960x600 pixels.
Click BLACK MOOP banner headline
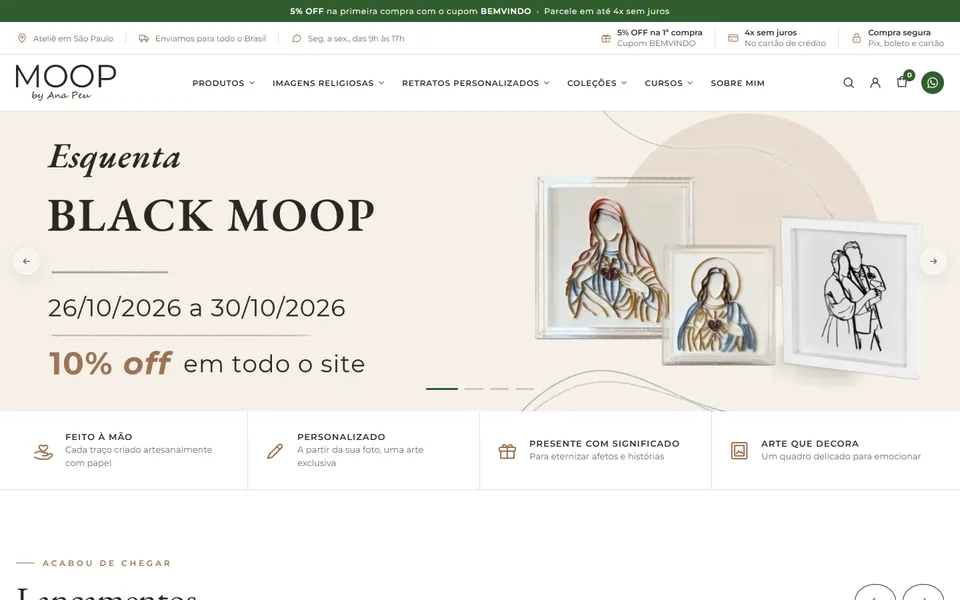(x=211, y=216)
